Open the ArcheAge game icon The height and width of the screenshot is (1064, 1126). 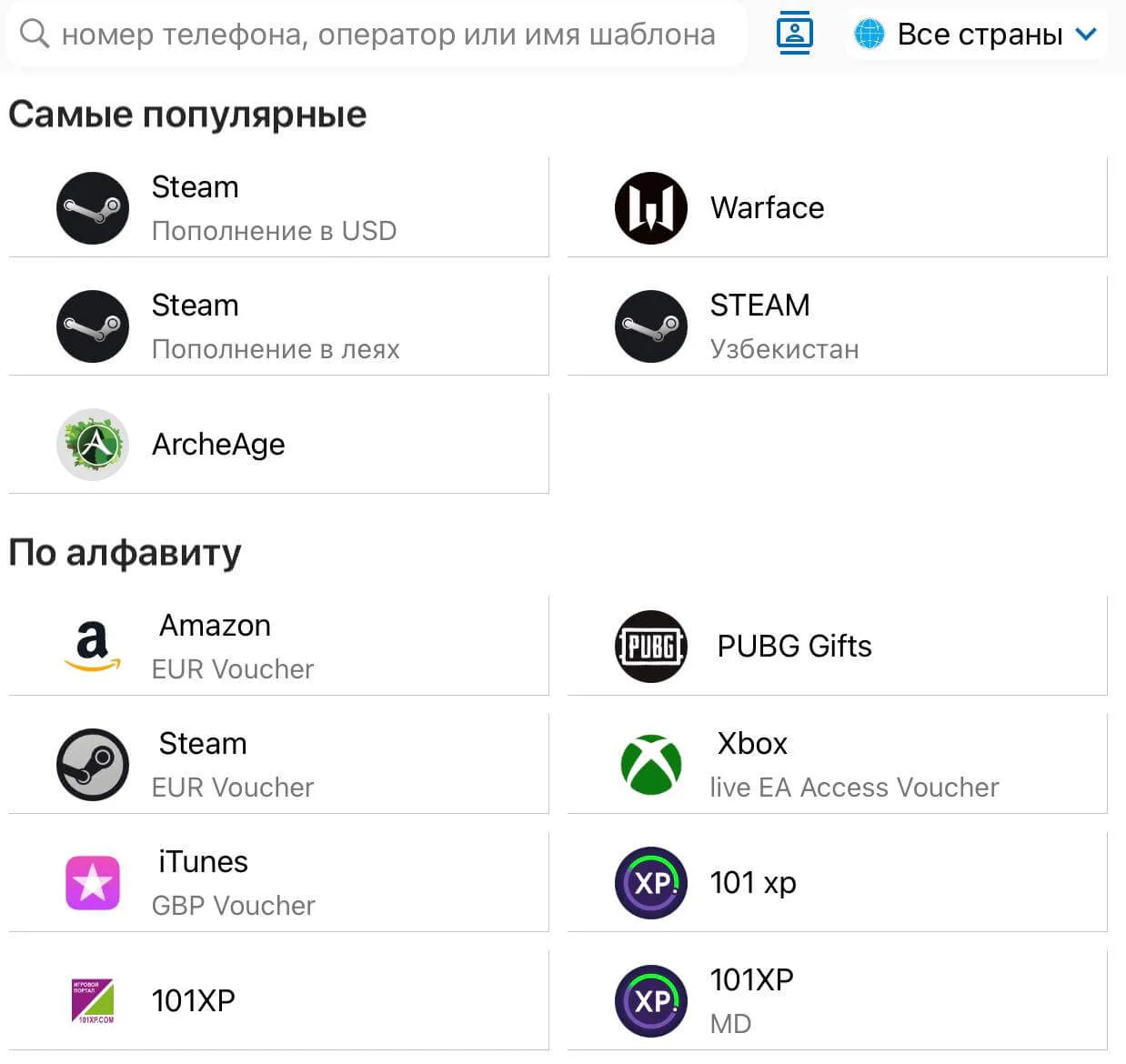(93, 445)
